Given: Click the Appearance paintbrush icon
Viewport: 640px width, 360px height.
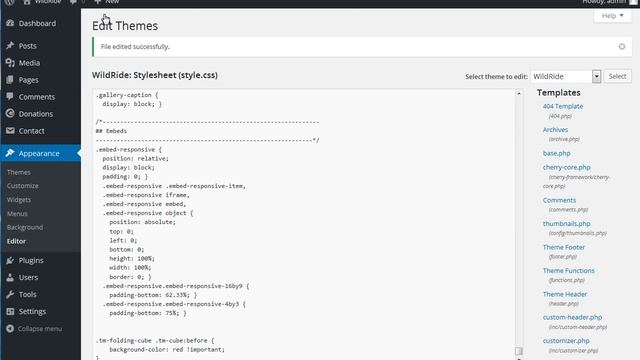Looking at the screenshot, I should click(x=10, y=153).
